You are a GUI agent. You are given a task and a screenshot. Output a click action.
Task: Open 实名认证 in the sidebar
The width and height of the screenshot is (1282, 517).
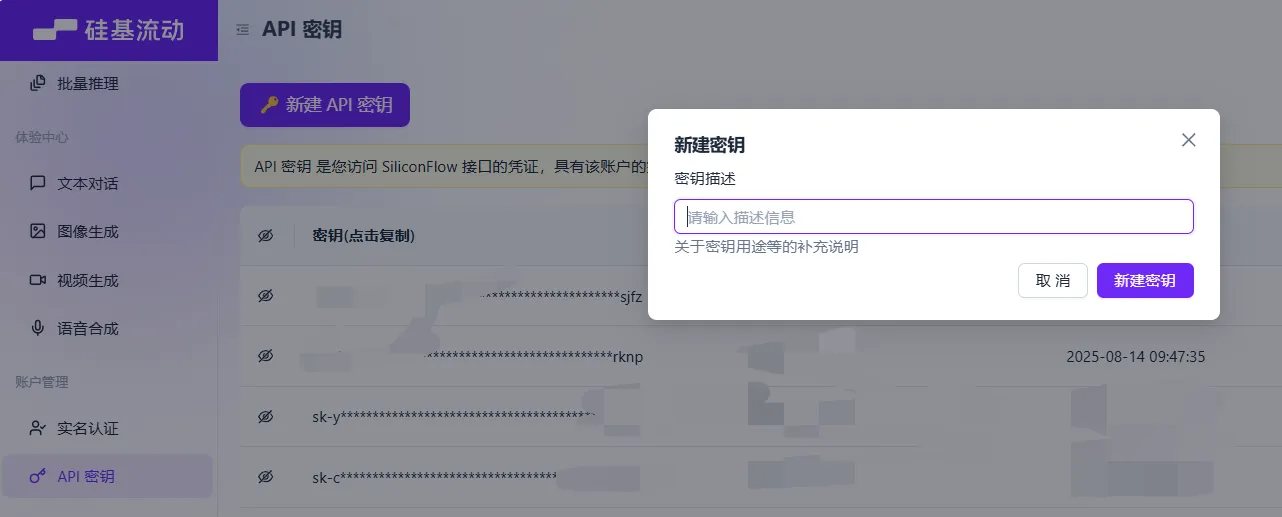[x=88, y=429]
